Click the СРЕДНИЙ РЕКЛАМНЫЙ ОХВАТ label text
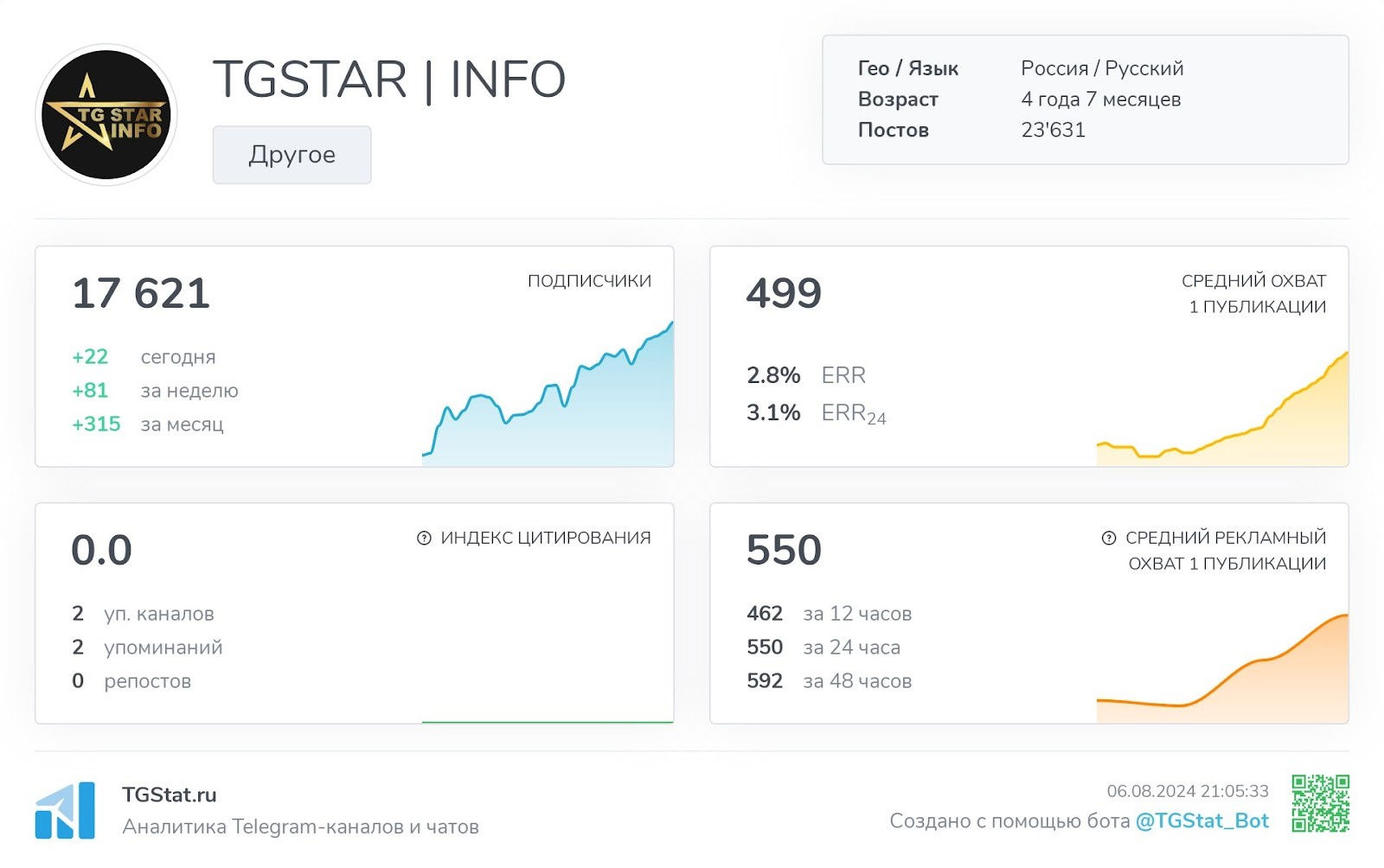Viewport: 1384px width, 868px height. point(1226,551)
